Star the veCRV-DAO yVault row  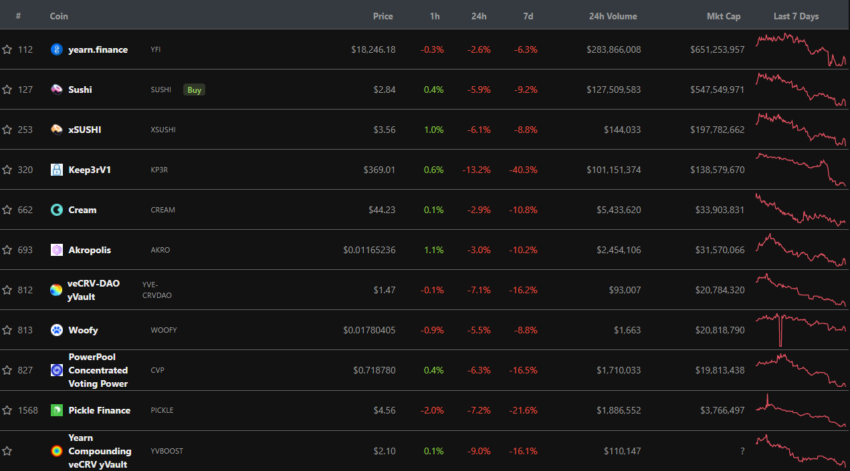(7, 290)
